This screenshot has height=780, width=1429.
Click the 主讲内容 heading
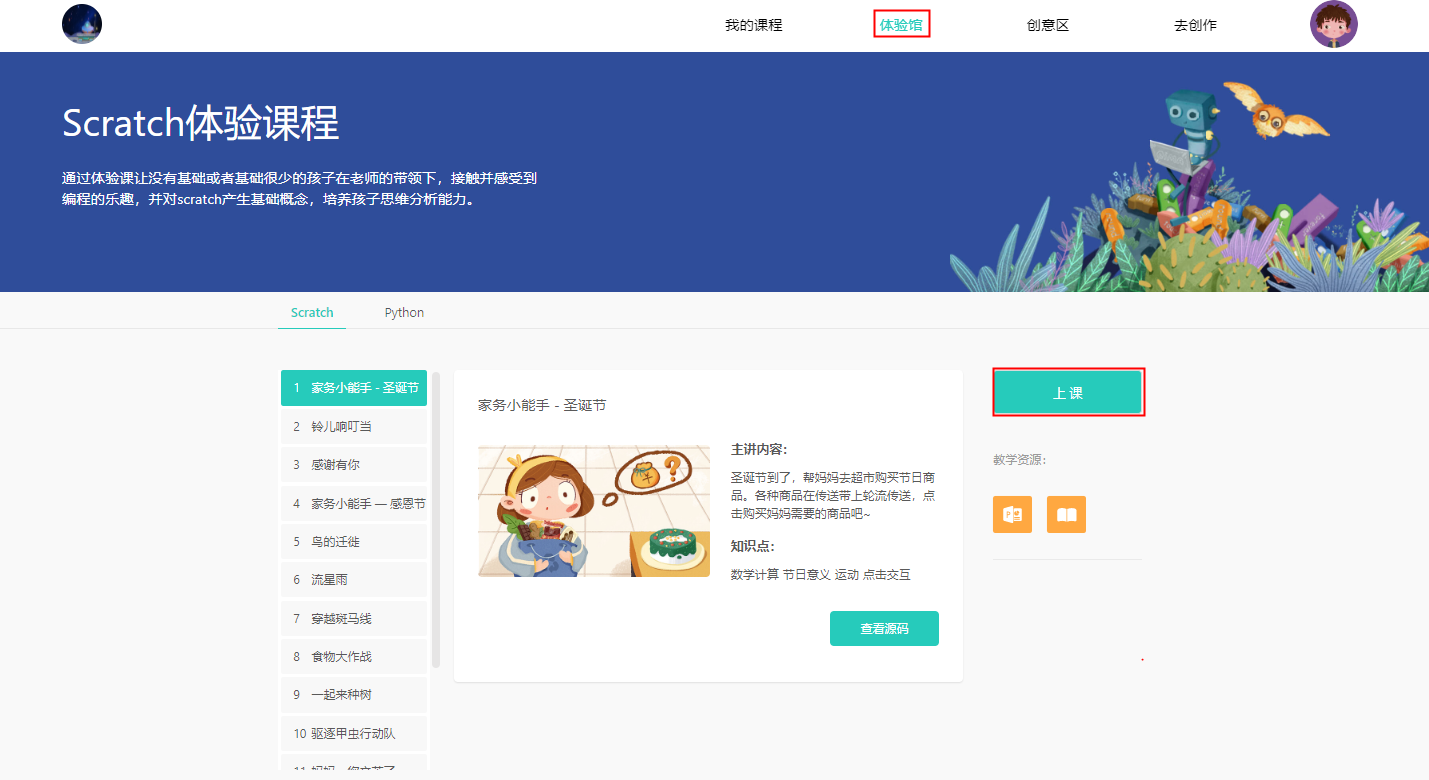[759, 449]
